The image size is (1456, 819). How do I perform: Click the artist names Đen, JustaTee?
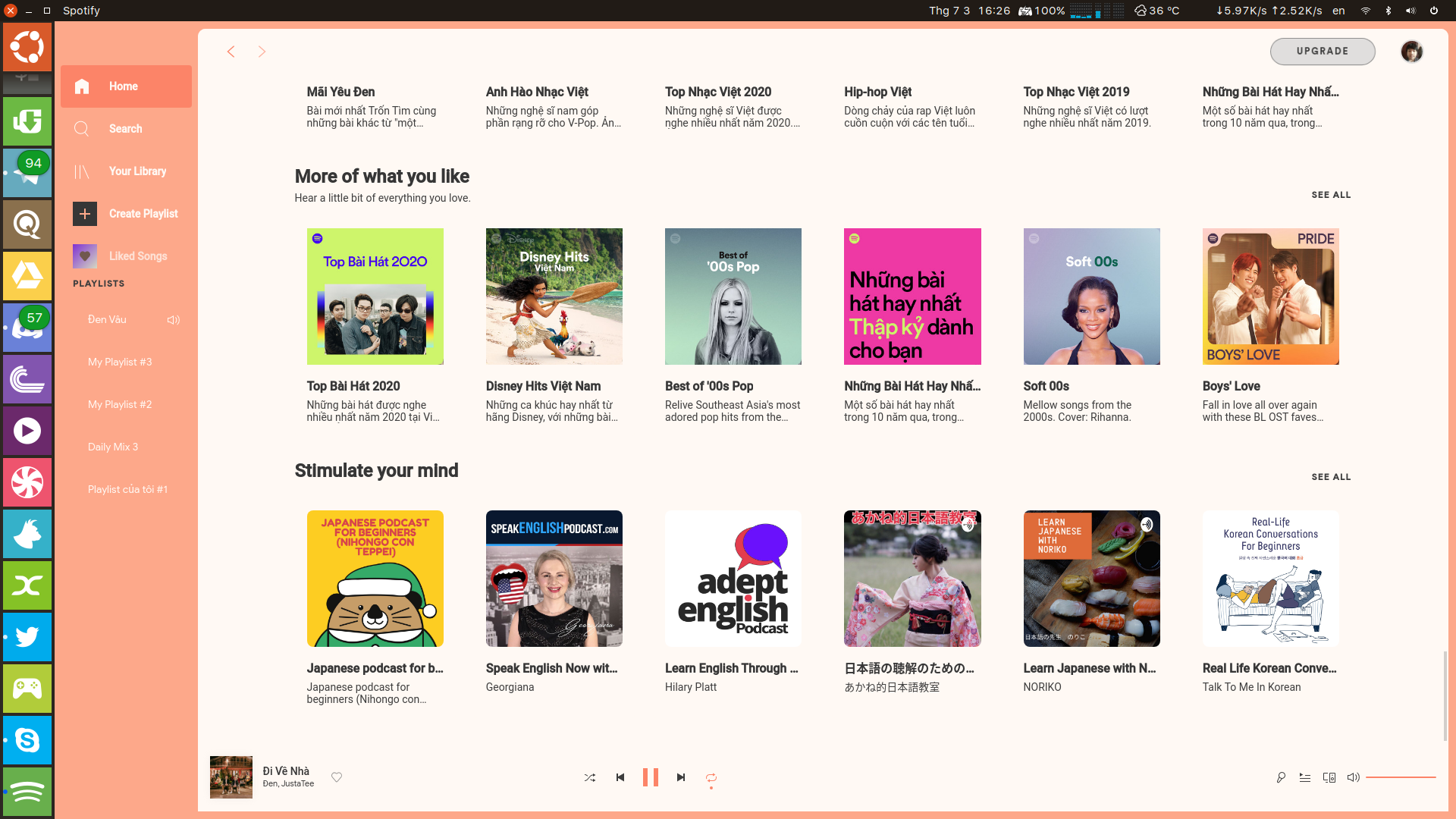coord(288,784)
